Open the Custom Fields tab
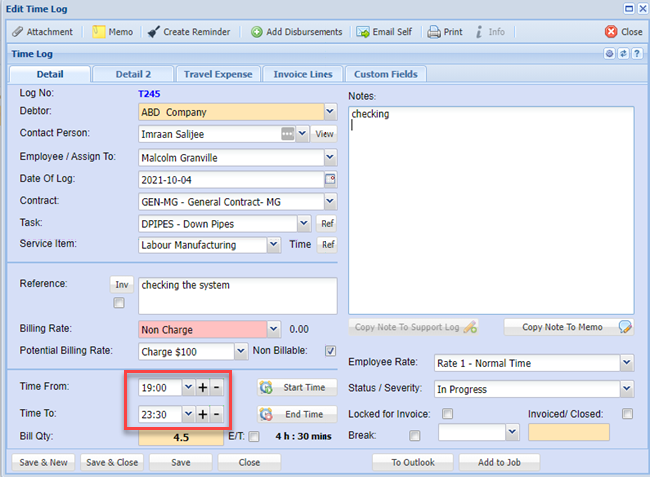The width and height of the screenshot is (651, 479). pyautogui.click(x=385, y=74)
